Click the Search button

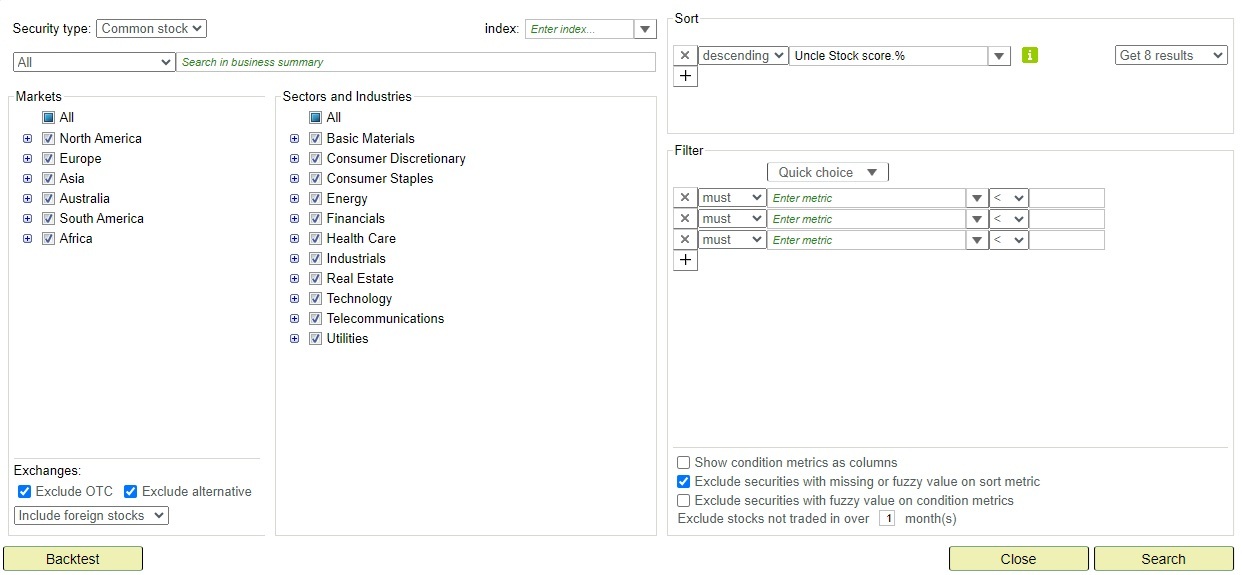point(1163,559)
